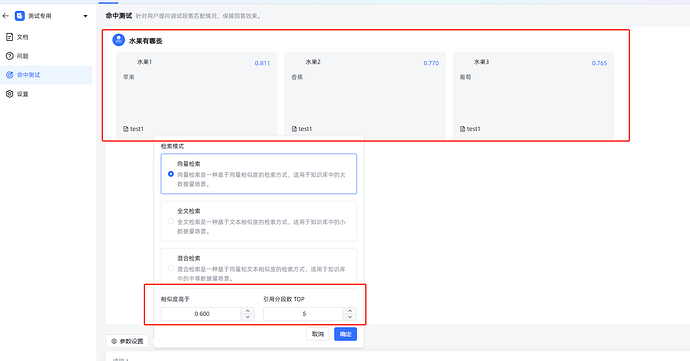The height and width of the screenshot is (361, 690).
Task: Open the 设置 gear icon in sidebar
Action: click(x=9, y=94)
